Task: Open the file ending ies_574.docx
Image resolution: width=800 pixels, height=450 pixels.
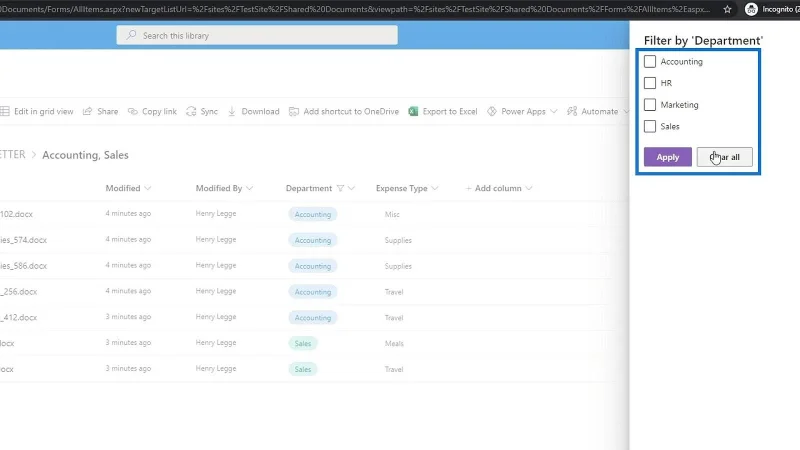Action: click(x=23, y=240)
